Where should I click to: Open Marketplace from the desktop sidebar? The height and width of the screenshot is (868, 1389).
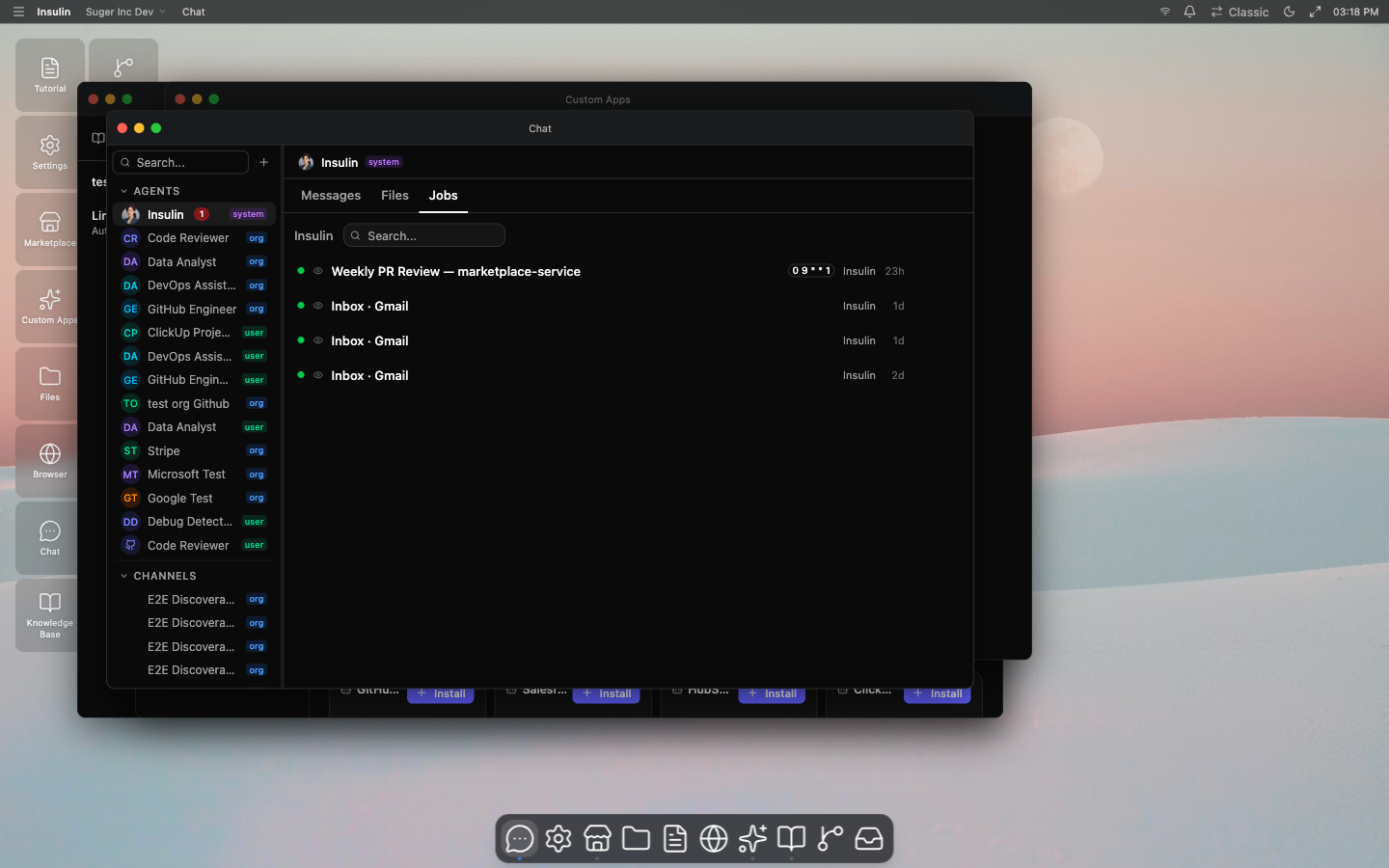pos(49,230)
